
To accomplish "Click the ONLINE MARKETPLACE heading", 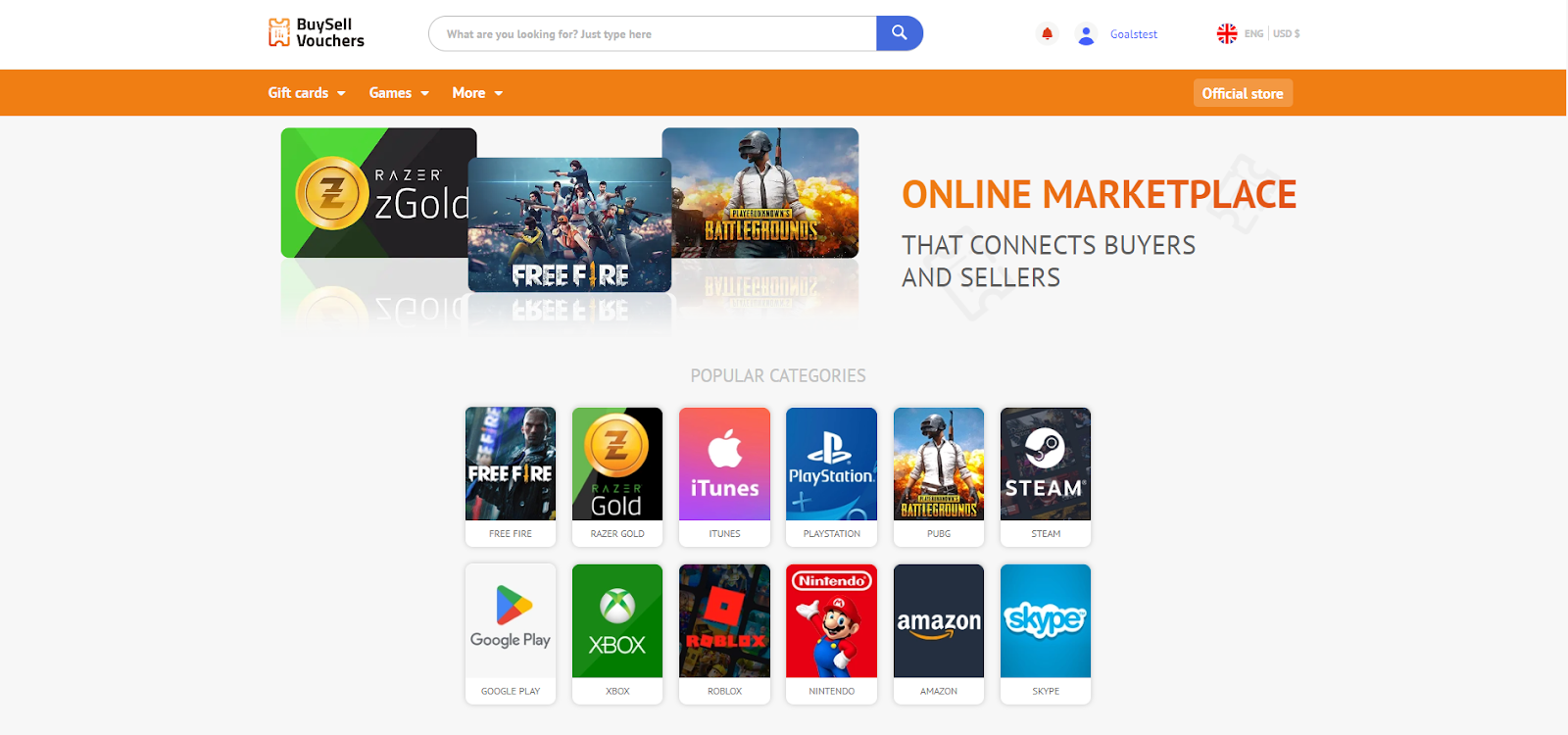I will point(1099,195).
